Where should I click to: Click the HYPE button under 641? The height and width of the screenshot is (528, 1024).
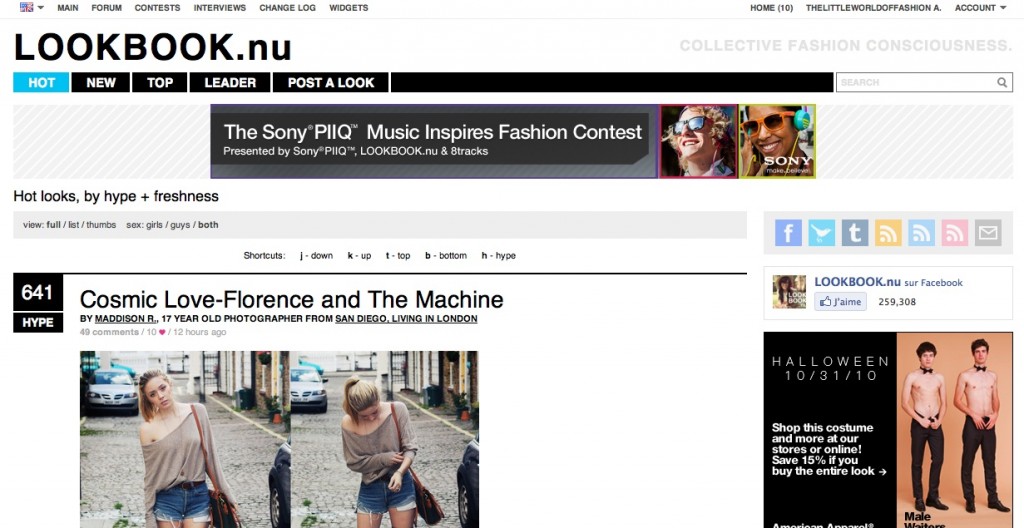coord(38,323)
